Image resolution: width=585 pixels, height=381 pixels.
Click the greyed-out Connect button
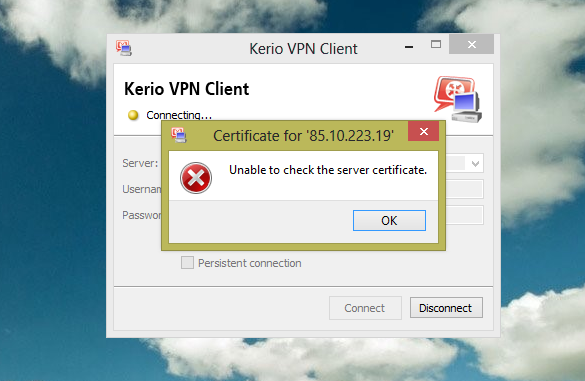pyautogui.click(x=365, y=308)
